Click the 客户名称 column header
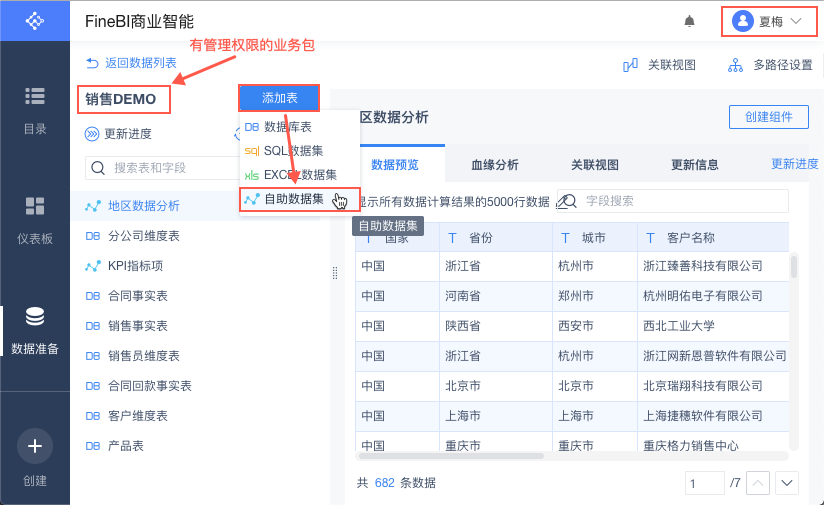 [713, 238]
